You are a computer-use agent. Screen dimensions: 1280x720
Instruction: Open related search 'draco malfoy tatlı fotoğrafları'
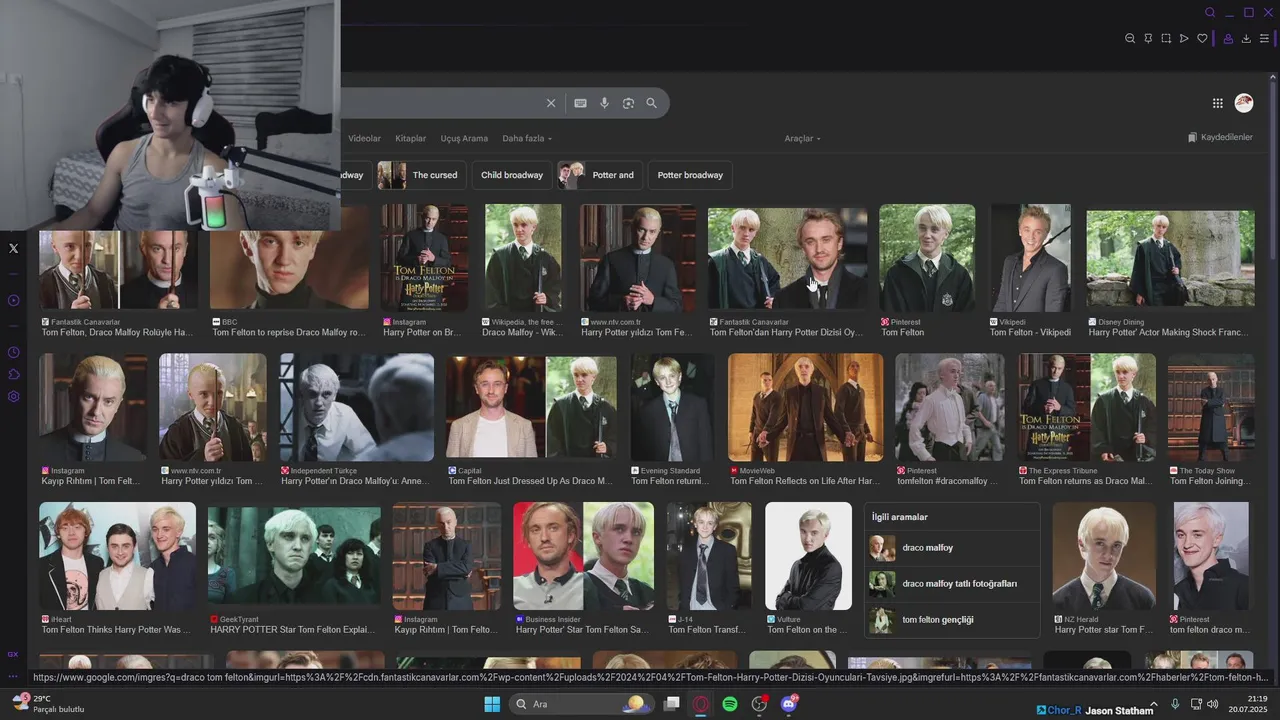click(952, 584)
